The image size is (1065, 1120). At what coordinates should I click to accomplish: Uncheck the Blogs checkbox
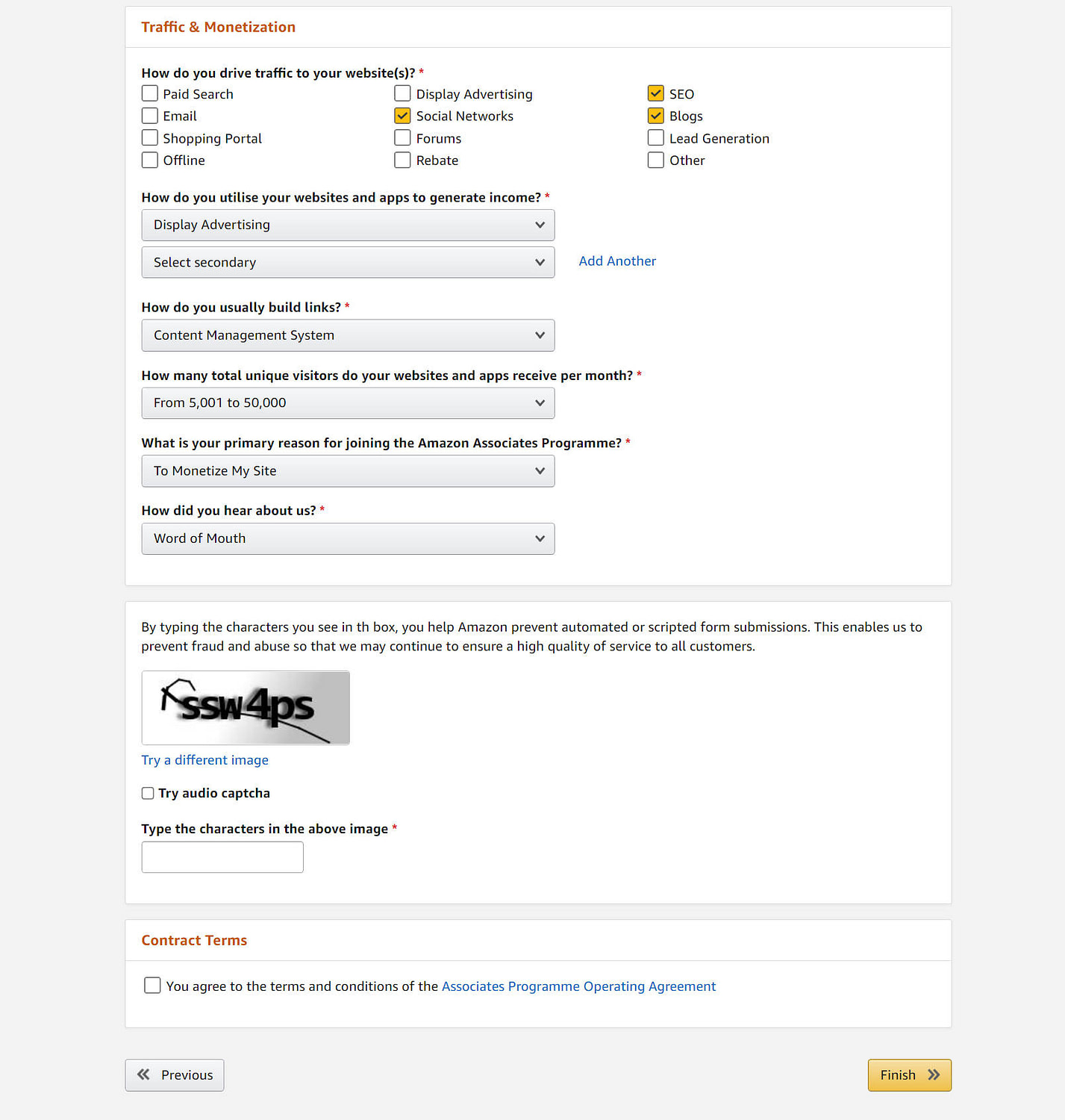coord(655,116)
